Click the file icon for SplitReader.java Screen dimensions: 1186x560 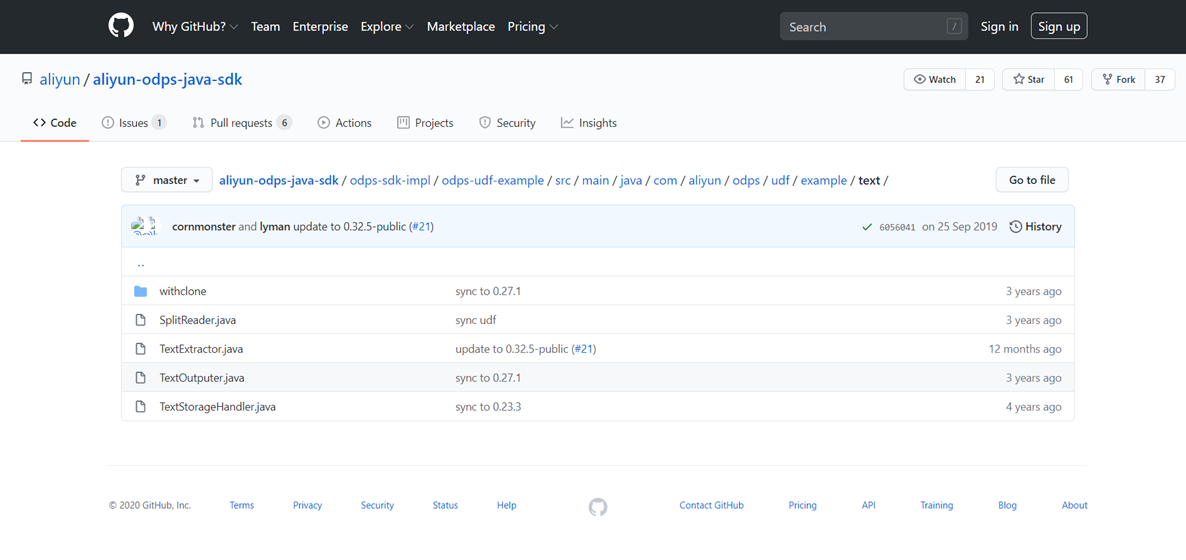tap(140, 320)
